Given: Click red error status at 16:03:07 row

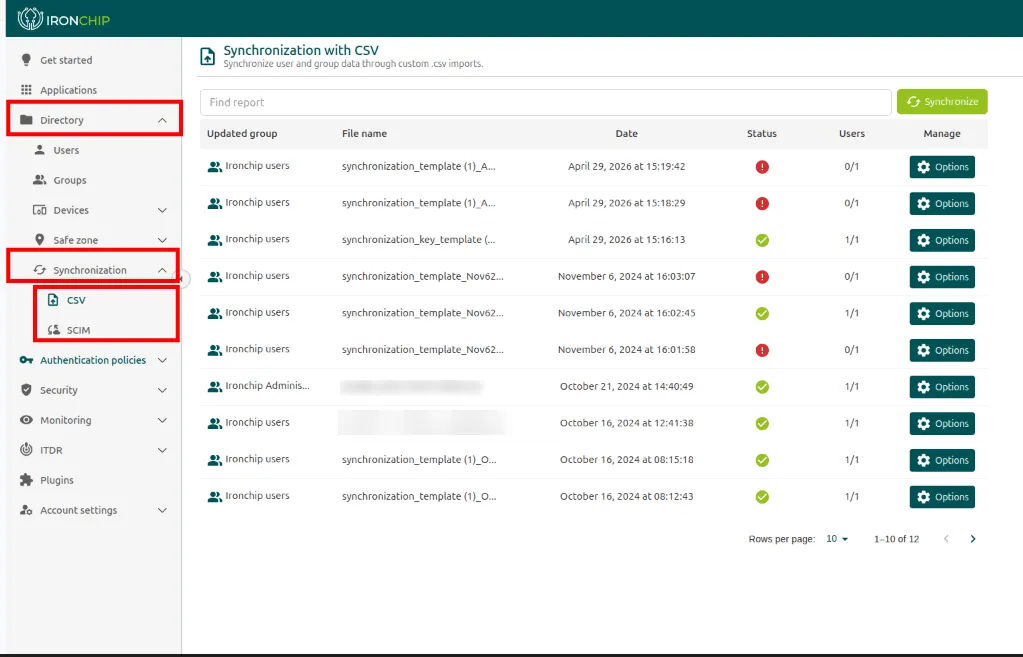Looking at the screenshot, I should pyautogui.click(x=762, y=277).
